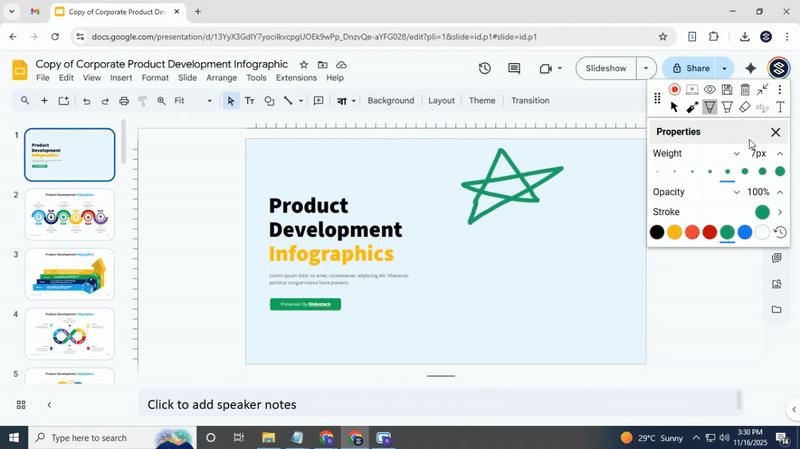Star the presentation next to the title
Viewport: 800px width, 449px height.
[x=304, y=64]
